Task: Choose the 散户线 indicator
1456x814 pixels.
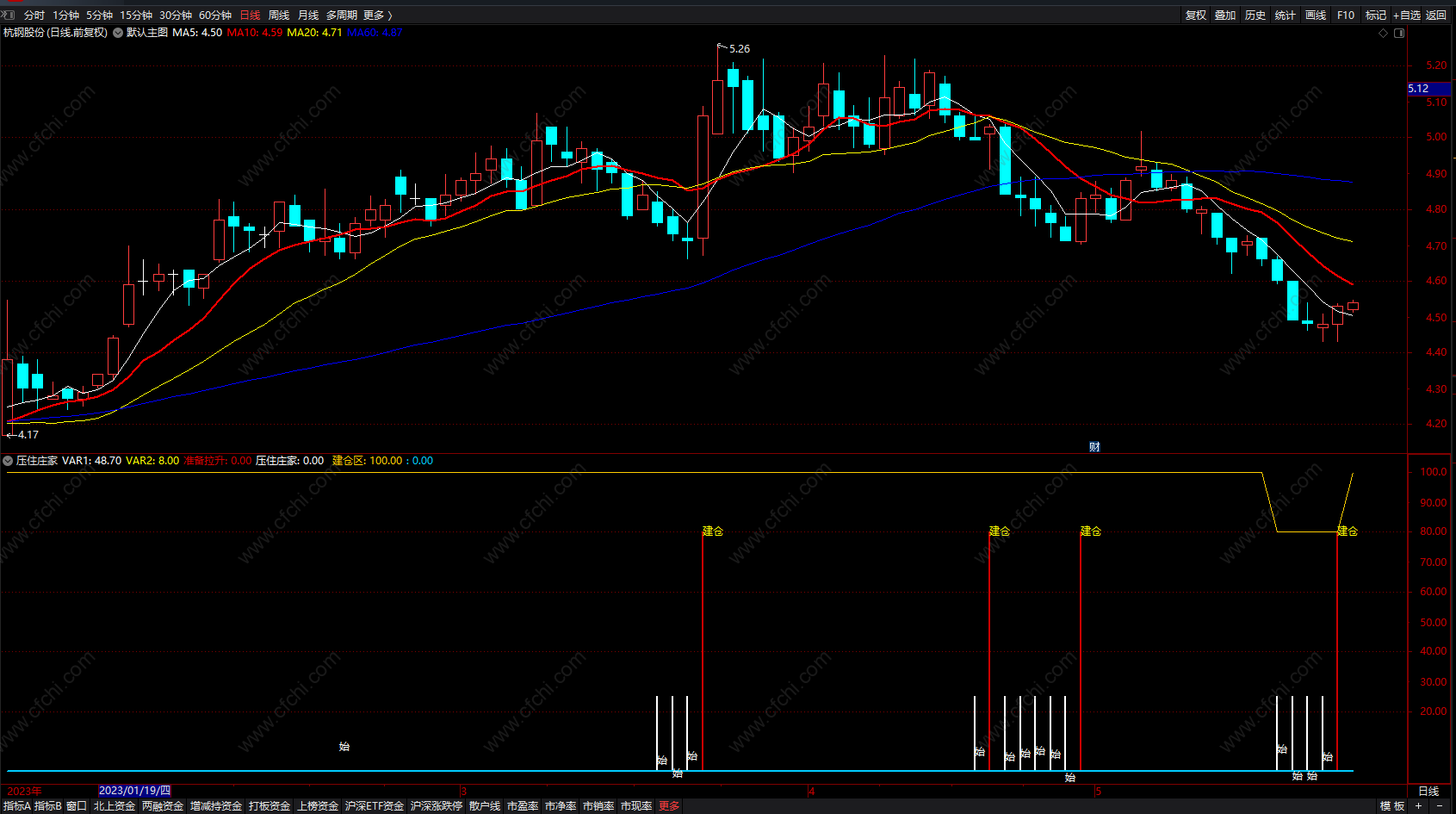Action: [485, 806]
